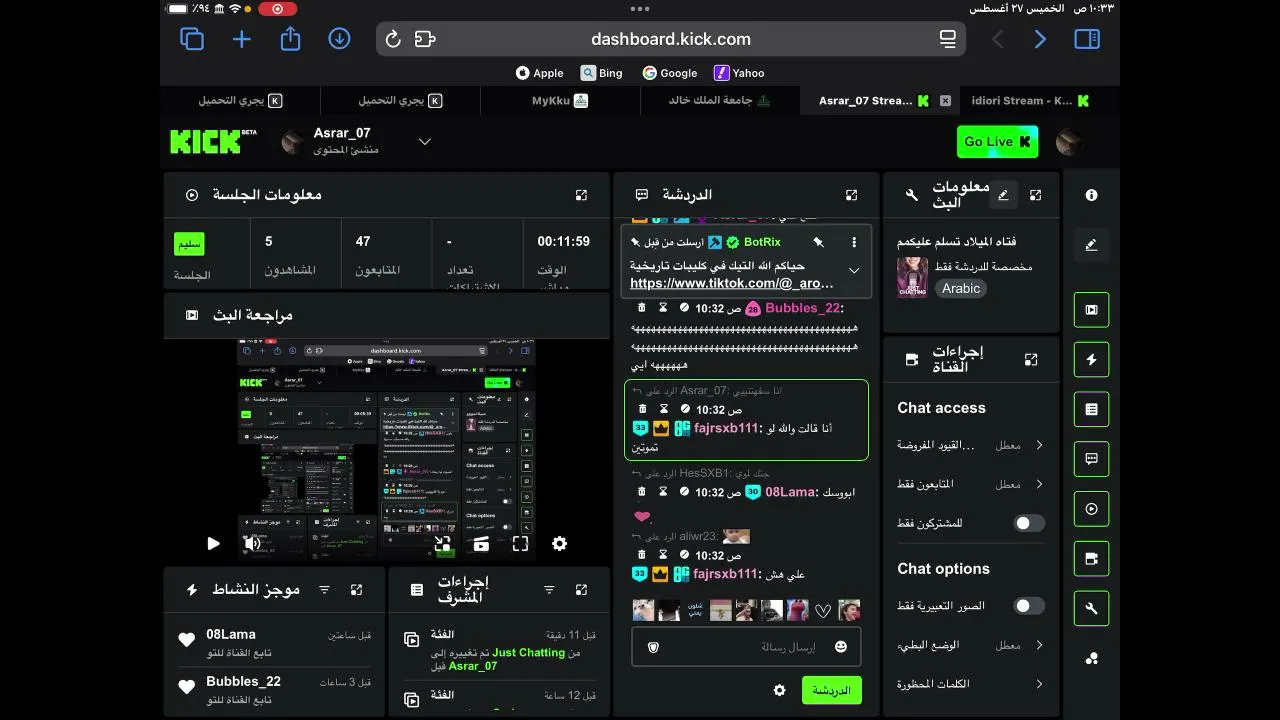Expand the Asrar_07 channel switcher
Viewport: 1280px width, 720px height.
pos(424,142)
